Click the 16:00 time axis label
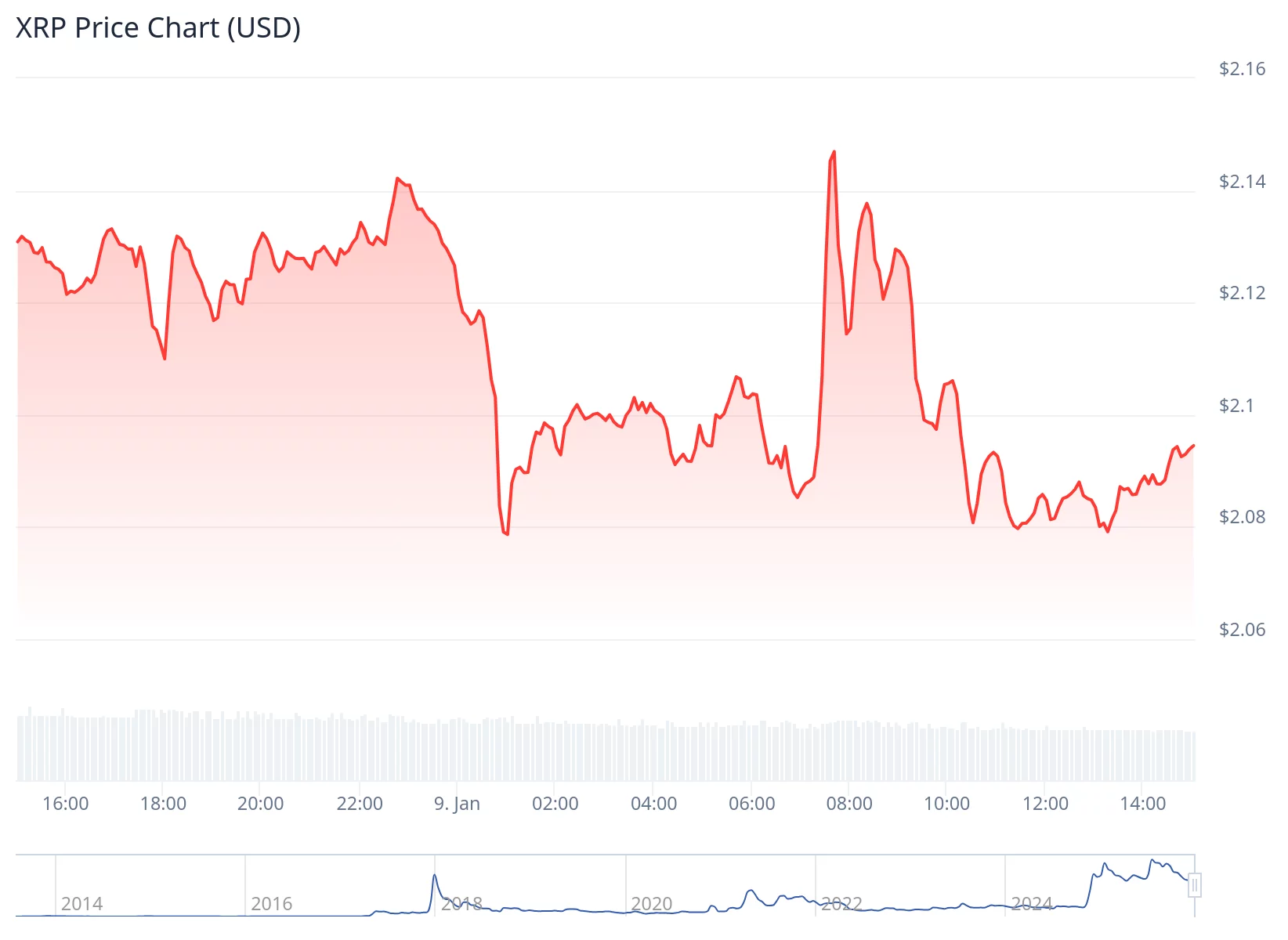Image resolution: width=1288 pixels, height=940 pixels. point(66,804)
